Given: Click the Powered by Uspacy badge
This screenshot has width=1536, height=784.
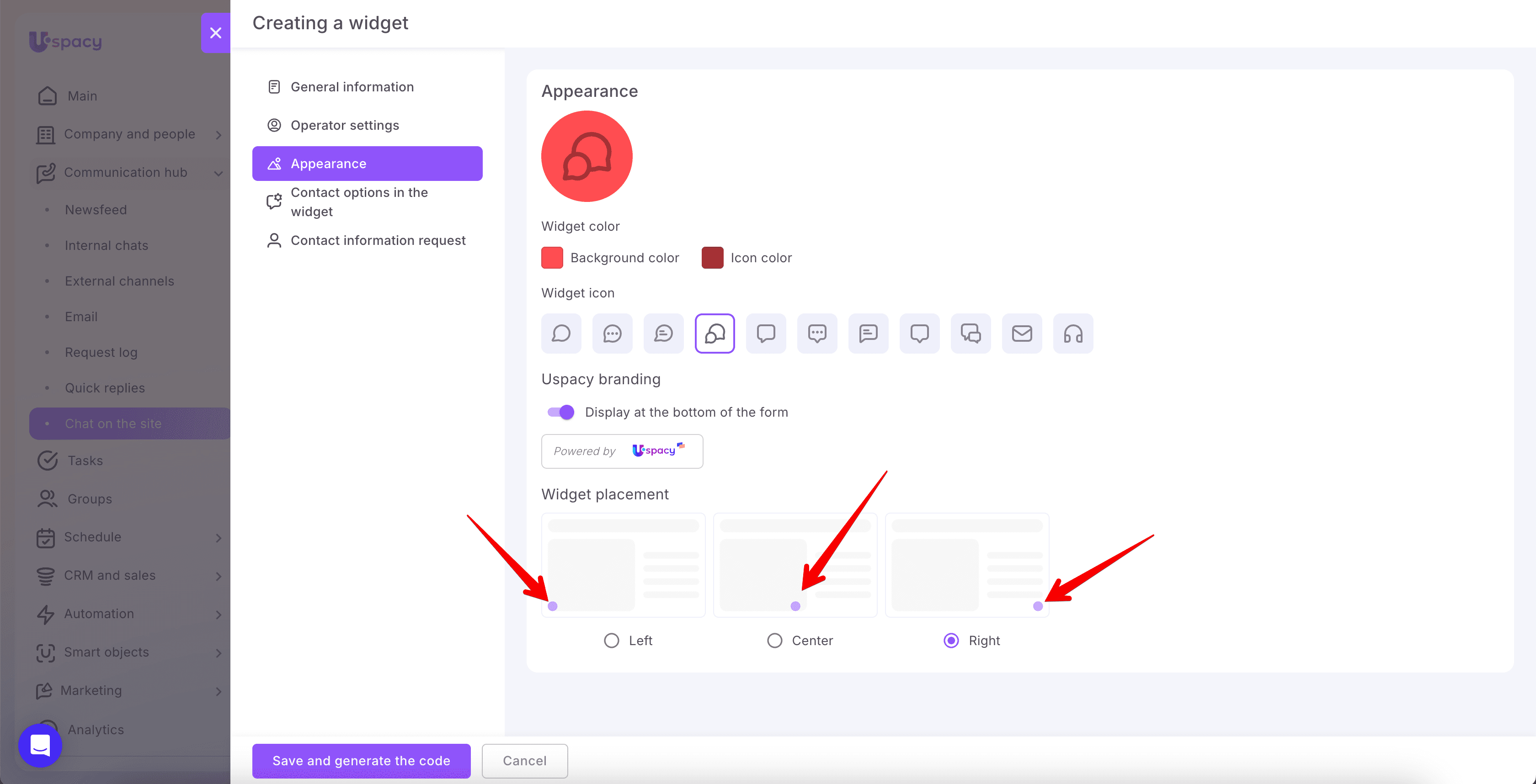Looking at the screenshot, I should pos(622,451).
